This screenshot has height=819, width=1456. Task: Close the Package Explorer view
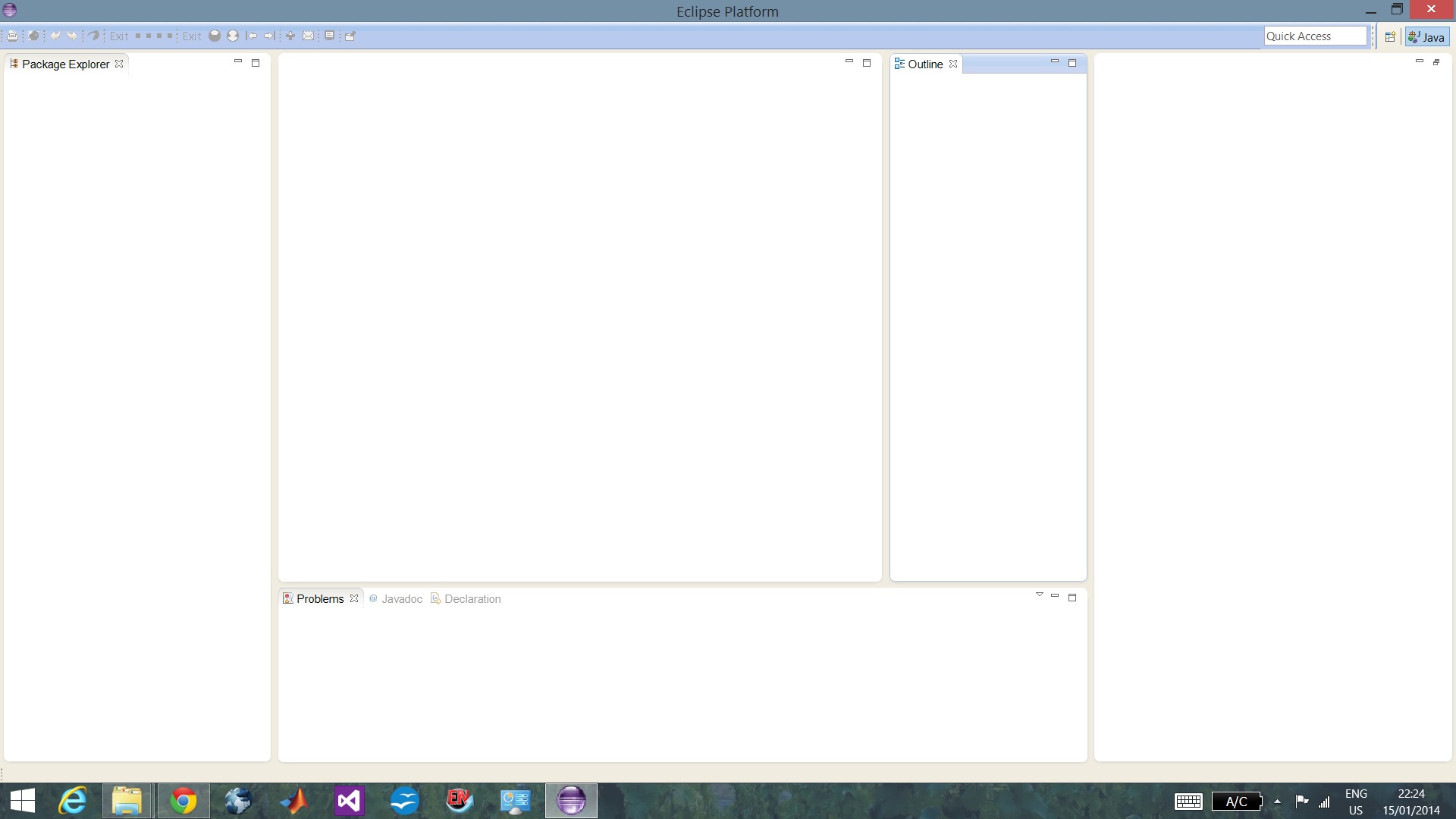coord(119,64)
